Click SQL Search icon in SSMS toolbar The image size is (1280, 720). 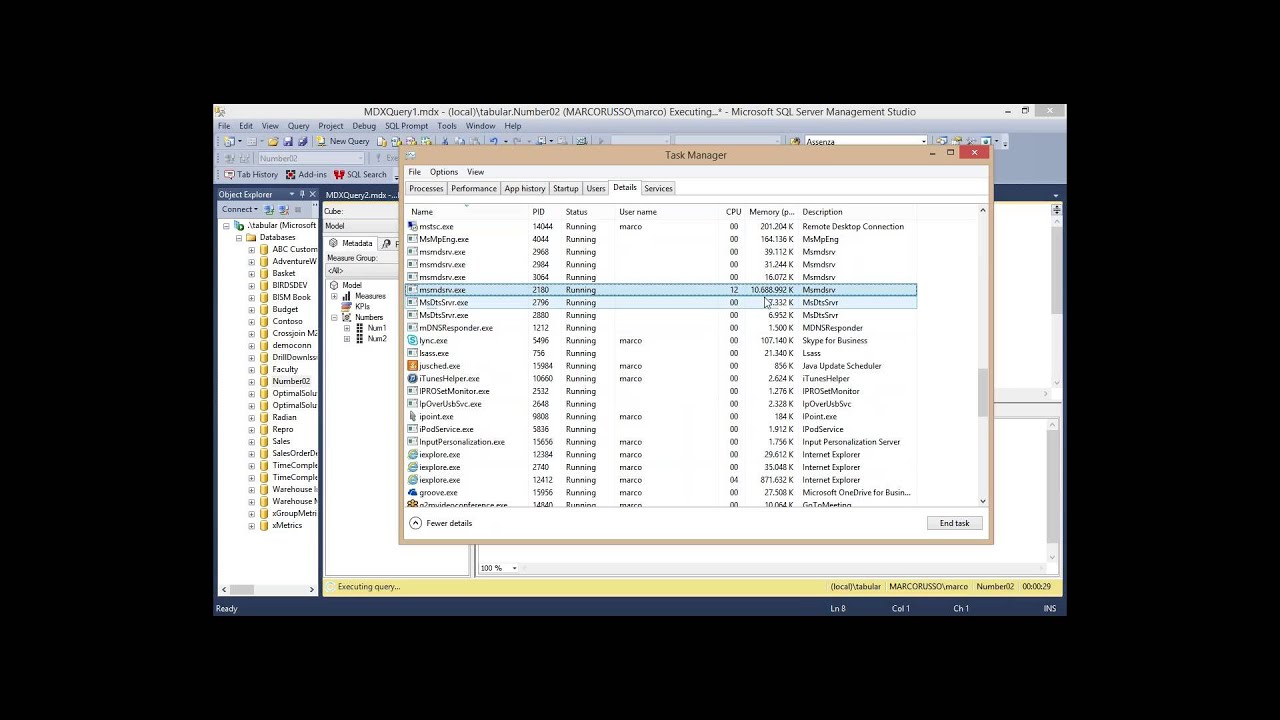[x=339, y=174]
